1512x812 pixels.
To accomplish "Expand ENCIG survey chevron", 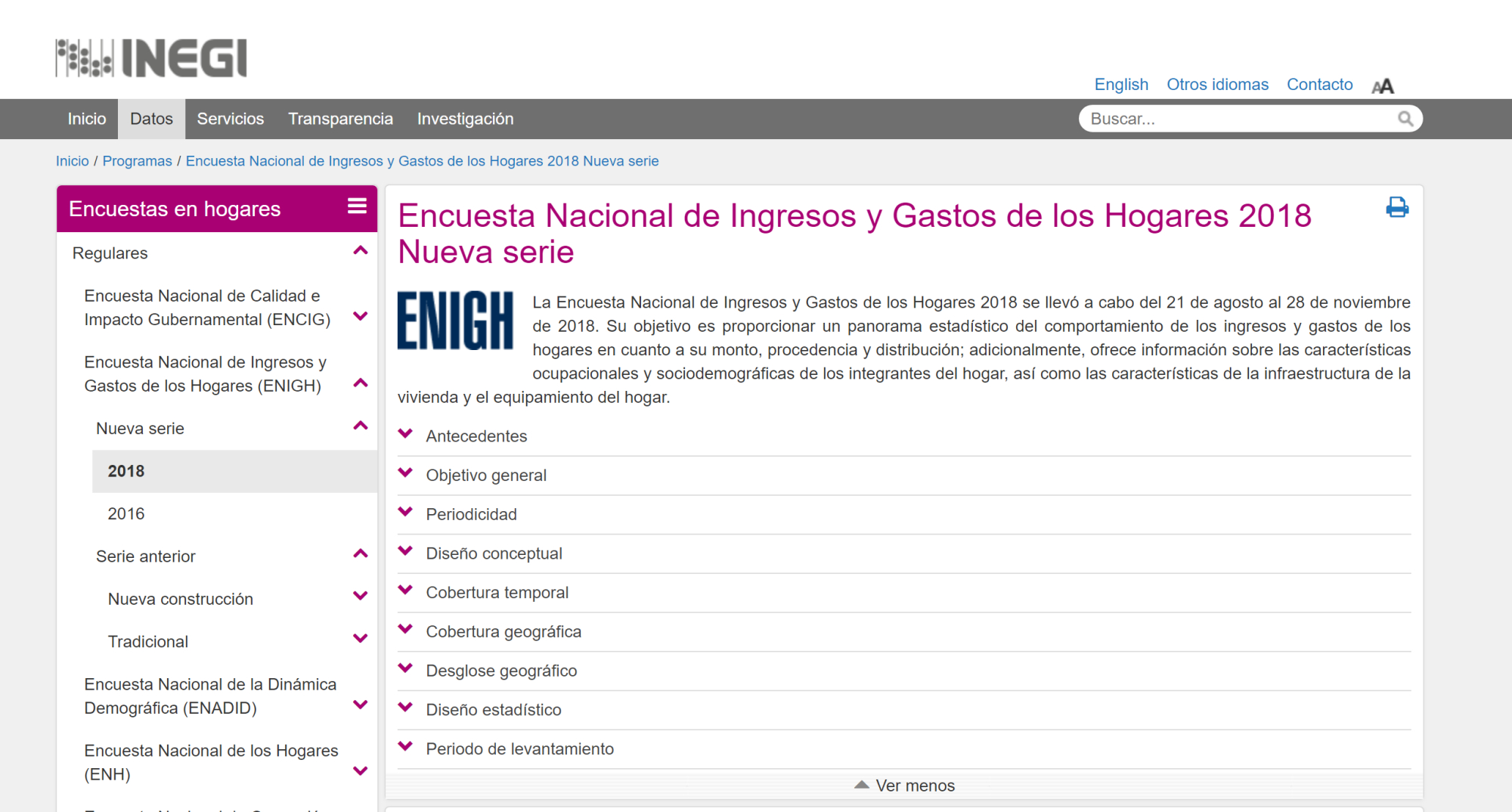I will [x=361, y=316].
